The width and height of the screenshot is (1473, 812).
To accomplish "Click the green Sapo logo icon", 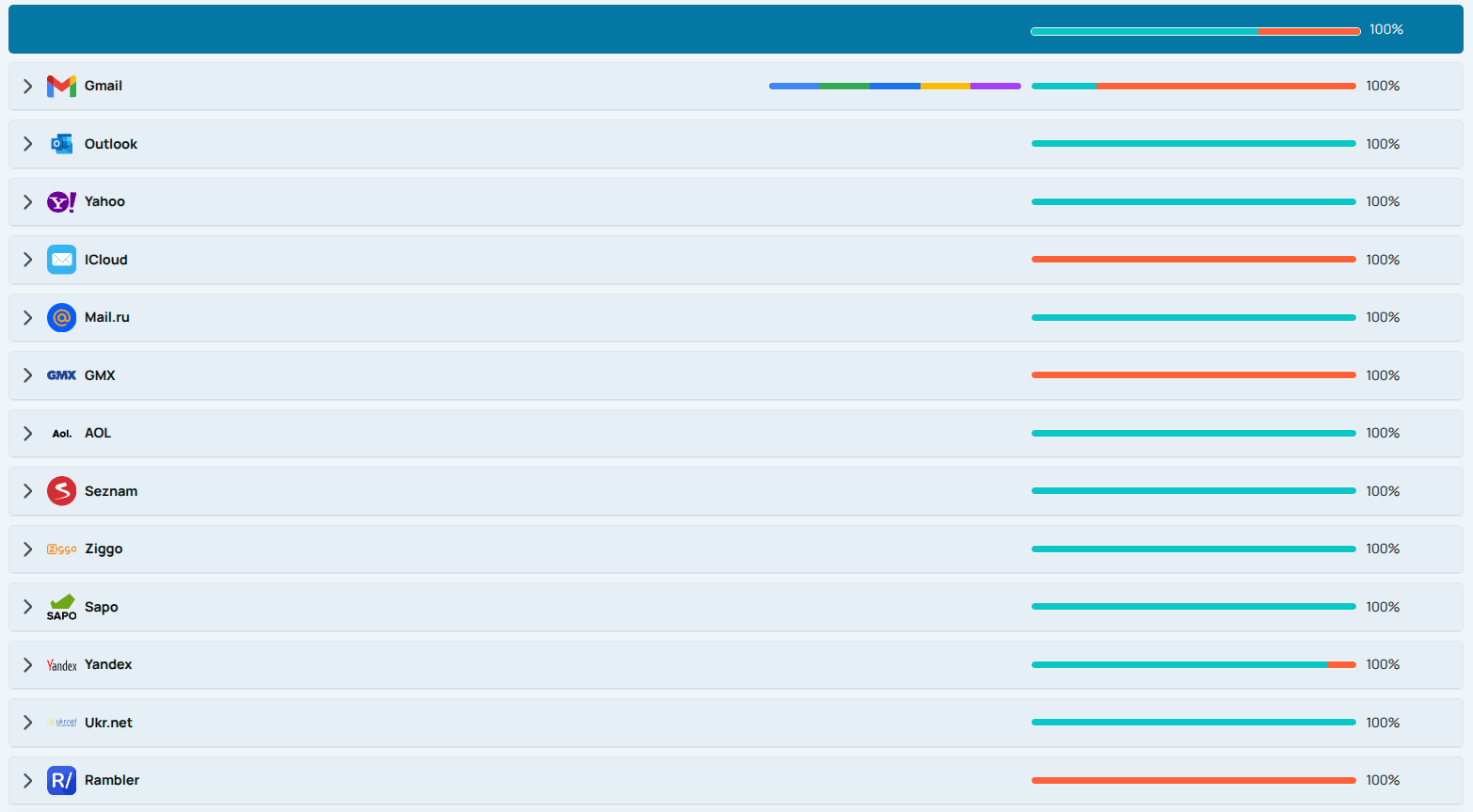I will coord(61,607).
